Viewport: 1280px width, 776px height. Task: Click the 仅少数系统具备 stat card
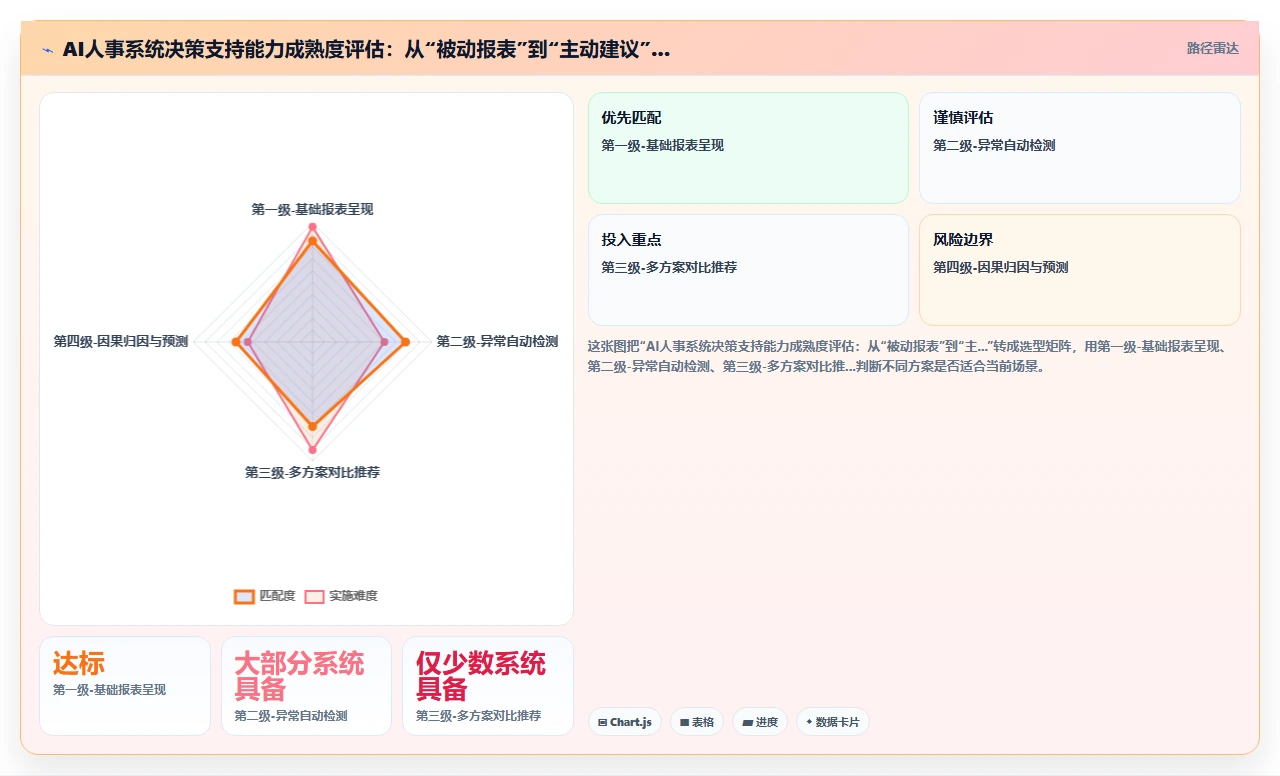coord(488,686)
